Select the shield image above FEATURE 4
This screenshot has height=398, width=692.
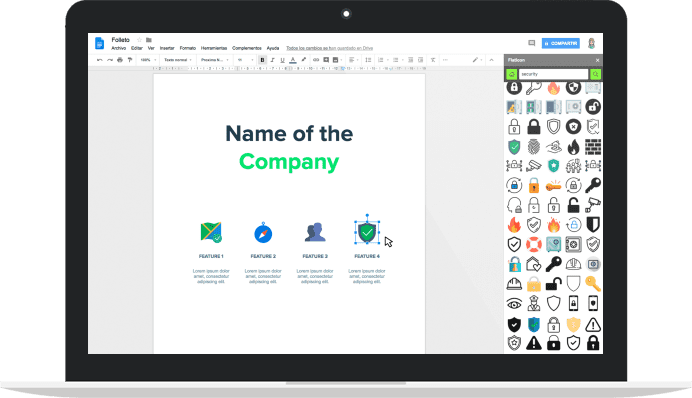click(367, 232)
